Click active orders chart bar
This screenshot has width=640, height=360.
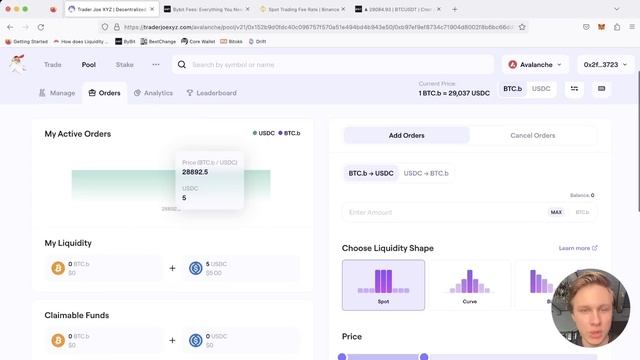(x=171, y=186)
